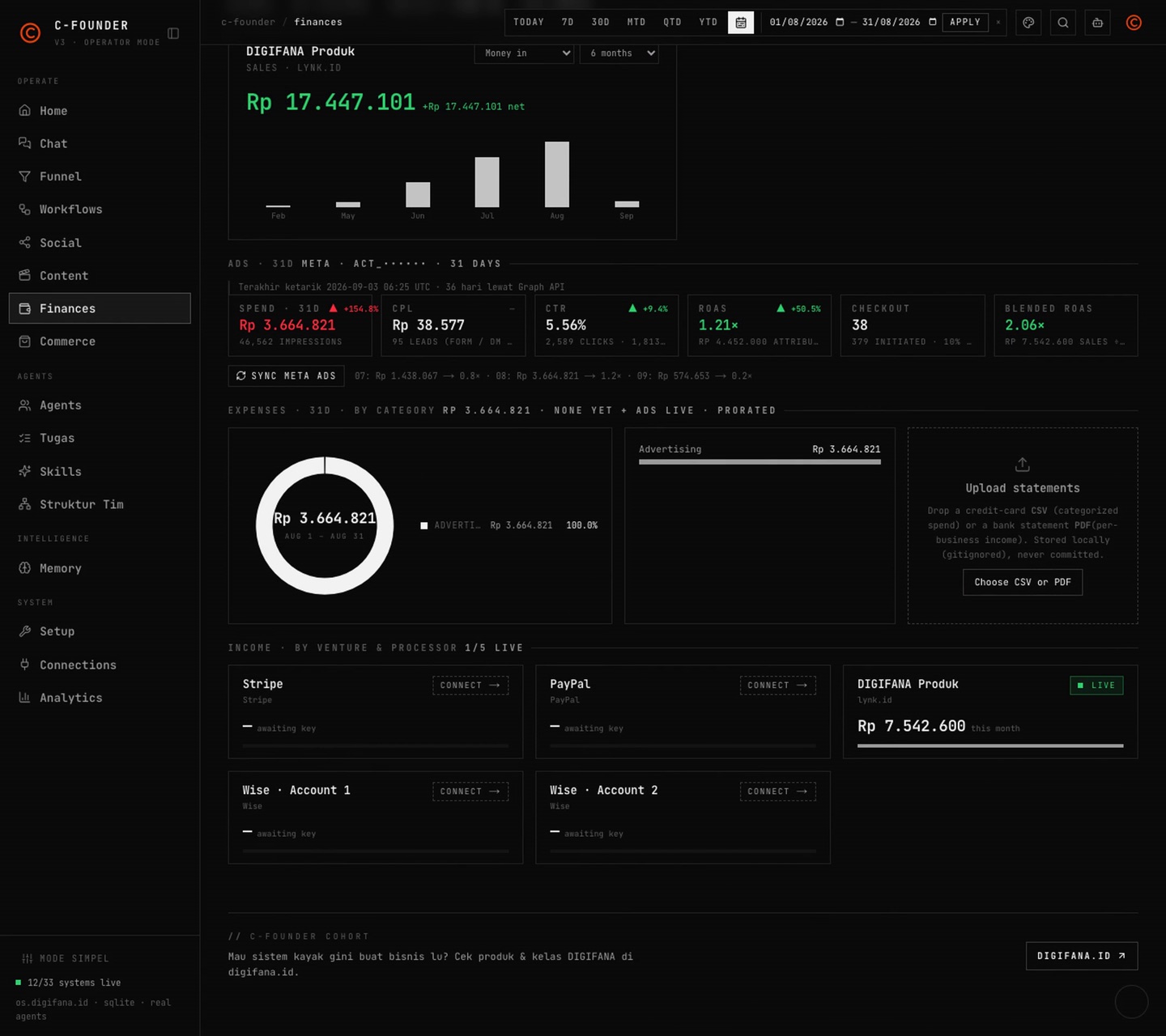Open the 6 months period dropdown
The width and height of the screenshot is (1166, 1036).
click(619, 53)
